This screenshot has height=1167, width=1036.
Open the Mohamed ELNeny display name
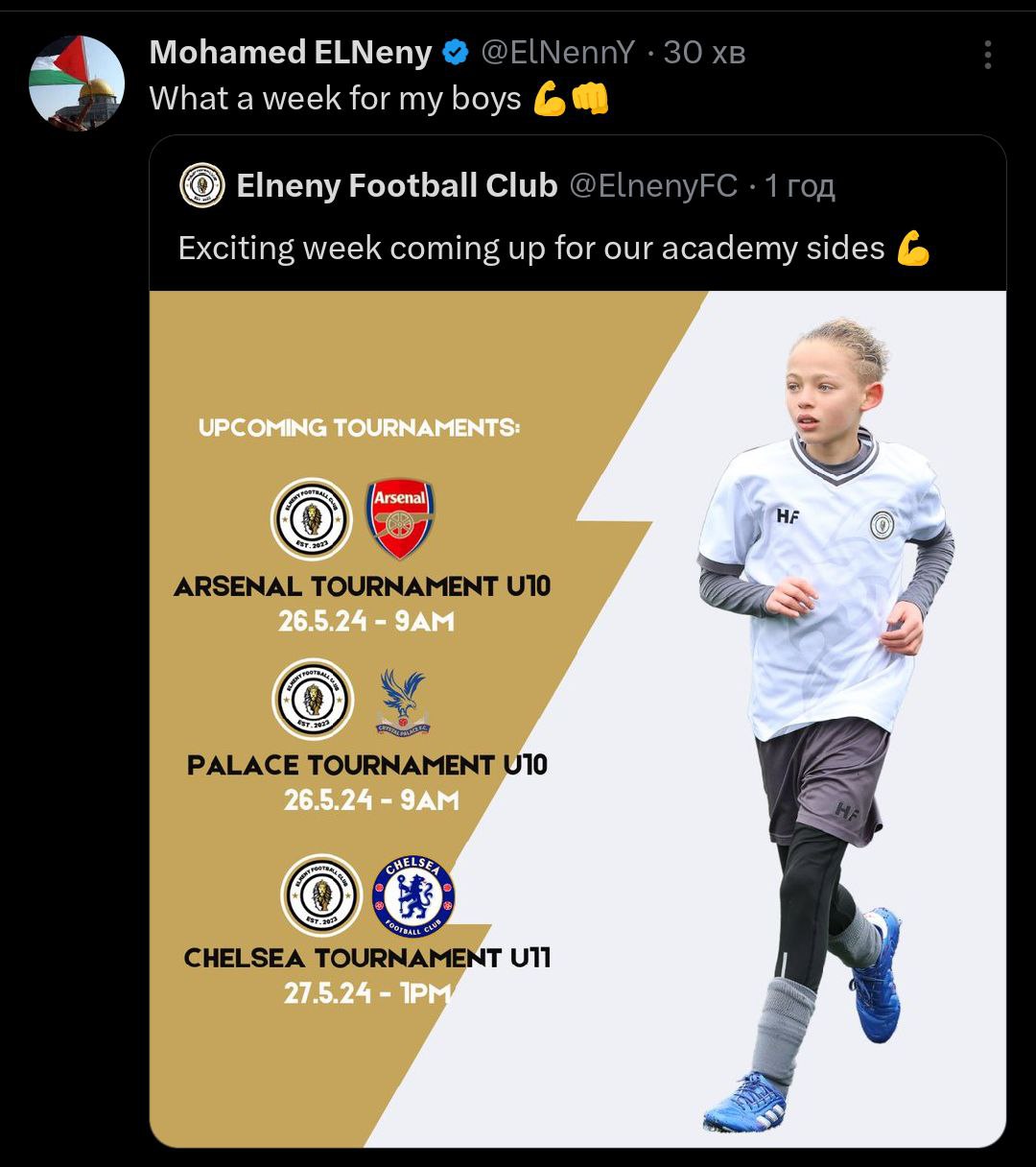coord(290,53)
